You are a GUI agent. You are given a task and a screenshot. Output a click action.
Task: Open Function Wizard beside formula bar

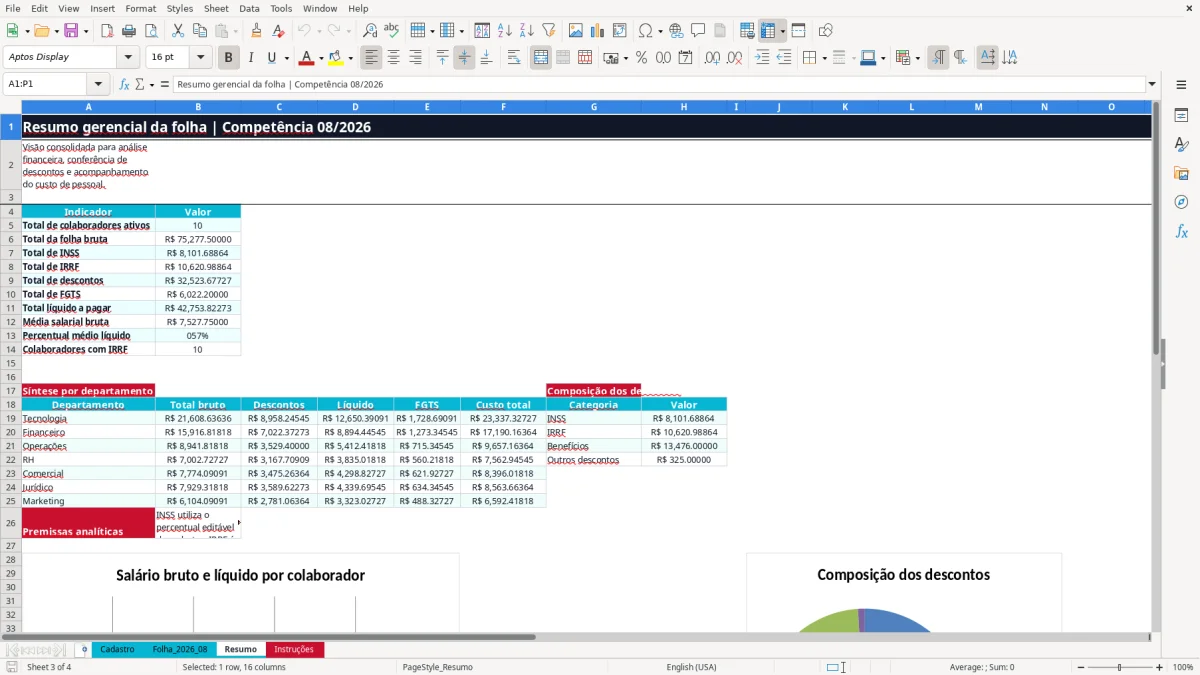[125, 84]
